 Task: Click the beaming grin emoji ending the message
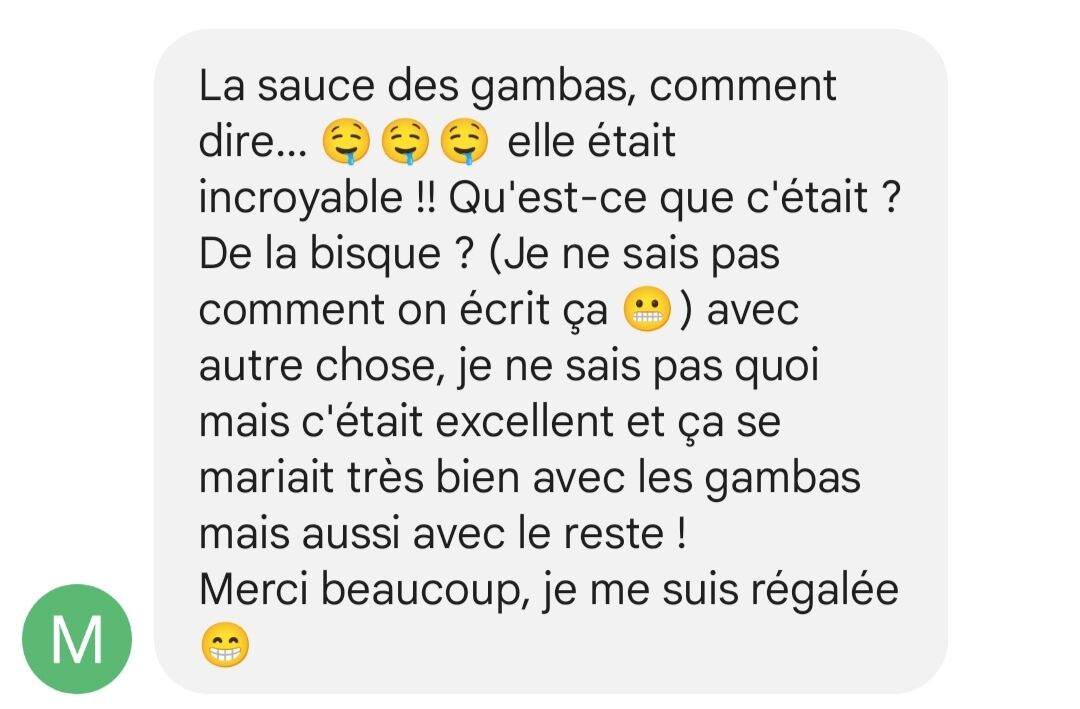[225, 645]
